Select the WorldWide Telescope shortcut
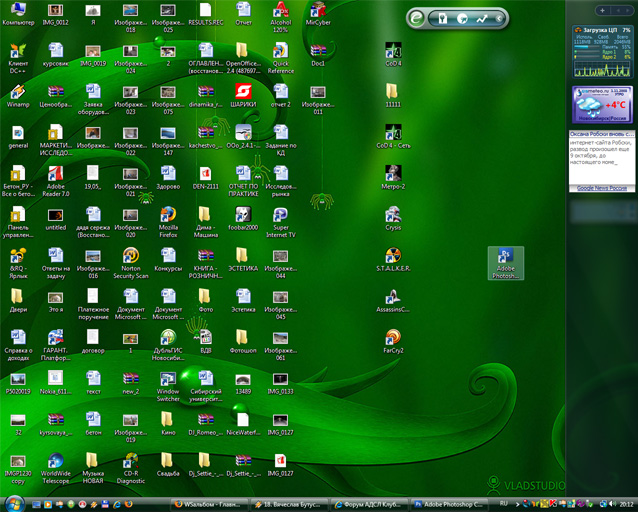 (x=56, y=468)
